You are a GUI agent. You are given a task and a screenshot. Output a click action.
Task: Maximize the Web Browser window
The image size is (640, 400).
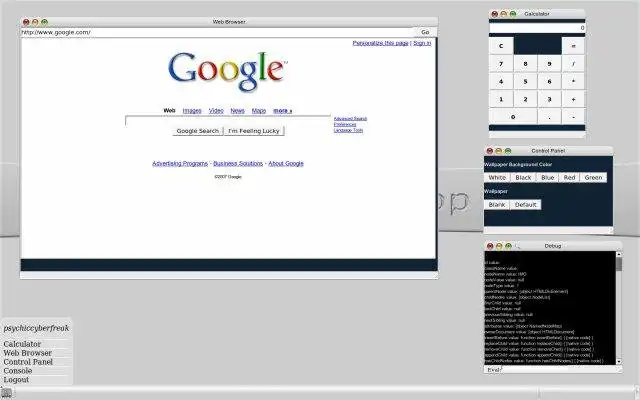(44, 22)
